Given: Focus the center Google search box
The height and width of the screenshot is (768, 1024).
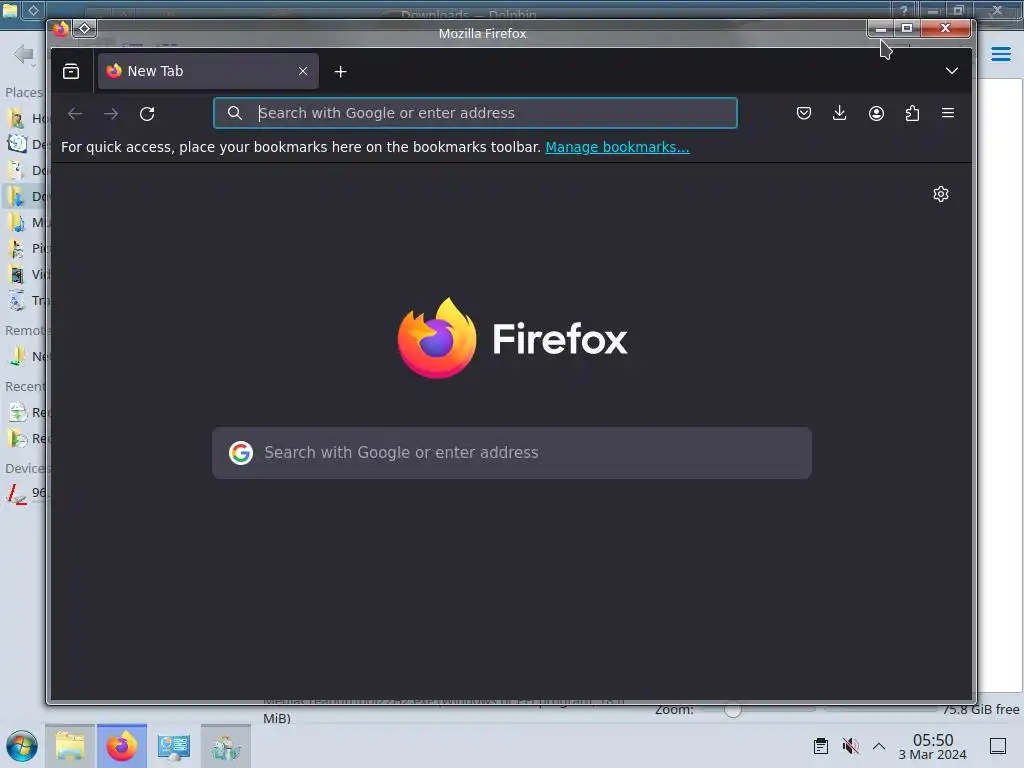Looking at the screenshot, I should tap(512, 453).
